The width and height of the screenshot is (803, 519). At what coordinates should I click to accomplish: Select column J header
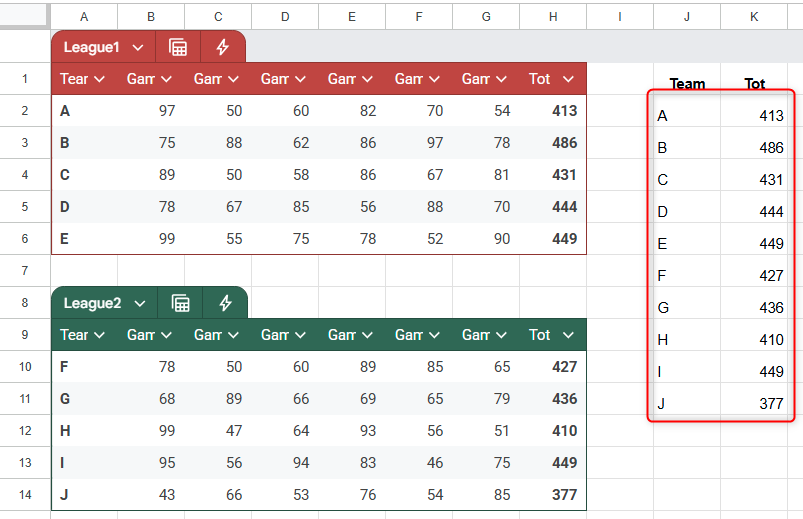(x=687, y=15)
